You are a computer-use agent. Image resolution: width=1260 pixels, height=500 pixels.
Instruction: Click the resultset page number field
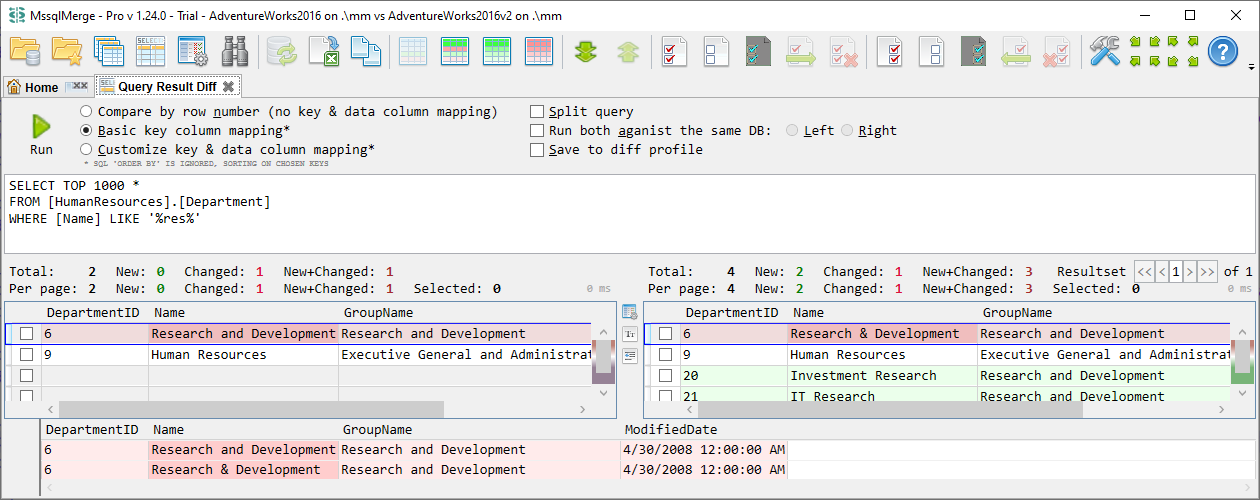(x=1177, y=271)
